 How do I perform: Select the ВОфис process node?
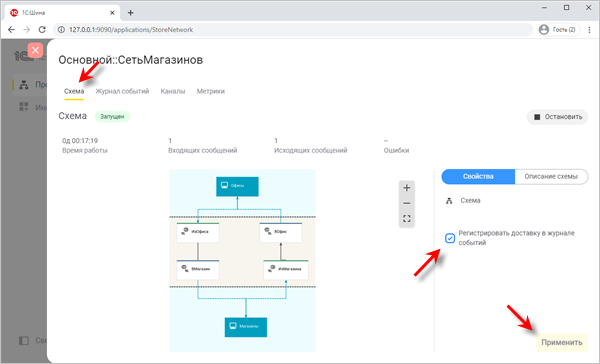(281, 232)
